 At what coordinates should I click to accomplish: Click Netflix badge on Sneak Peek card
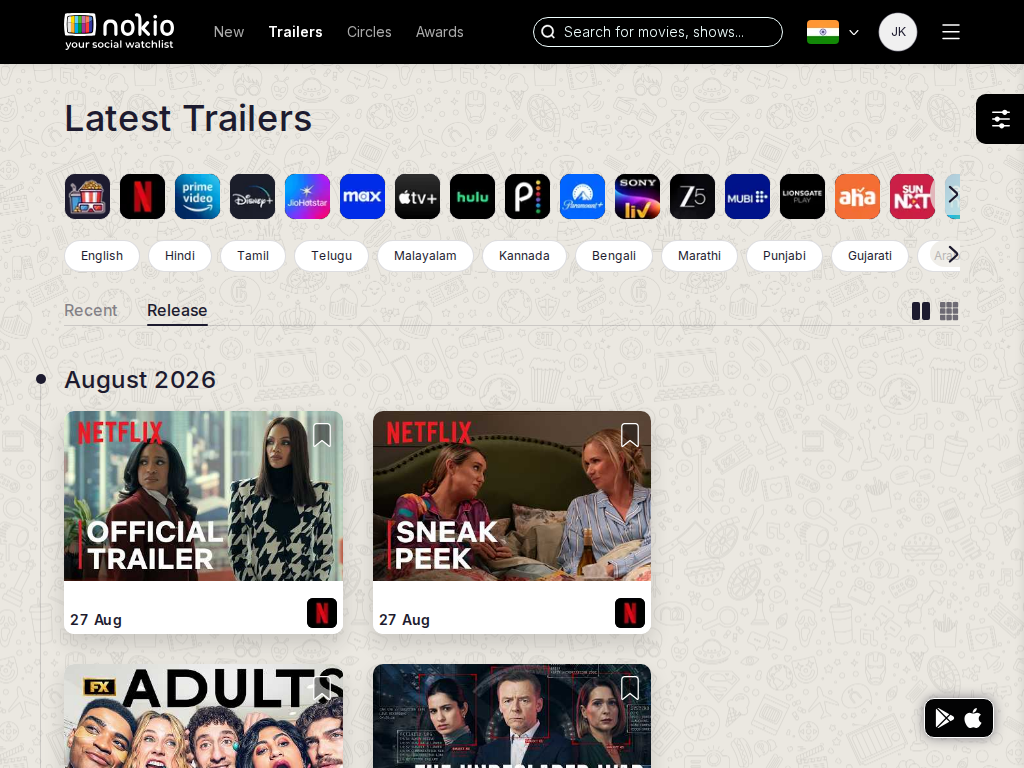(630, 613)
